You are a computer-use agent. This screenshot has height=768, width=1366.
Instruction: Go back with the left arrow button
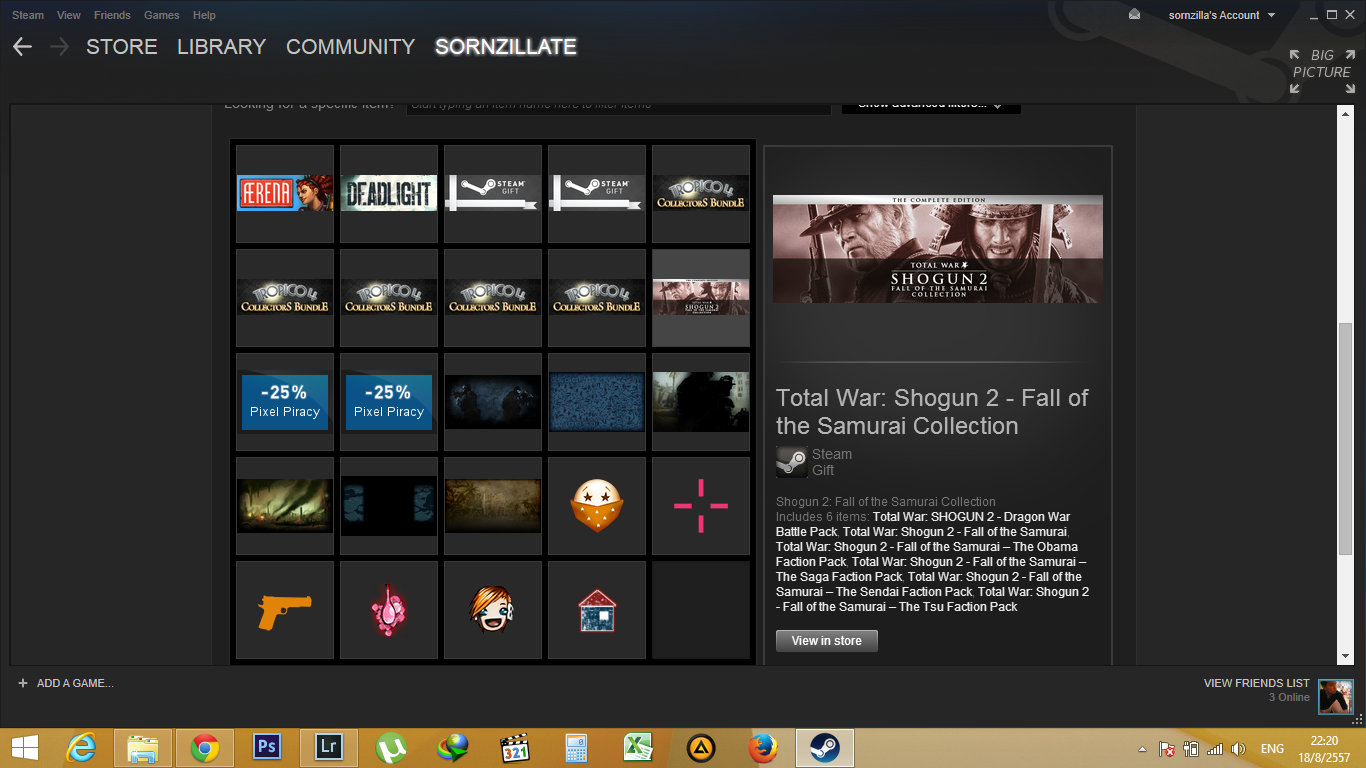point(22,47)
